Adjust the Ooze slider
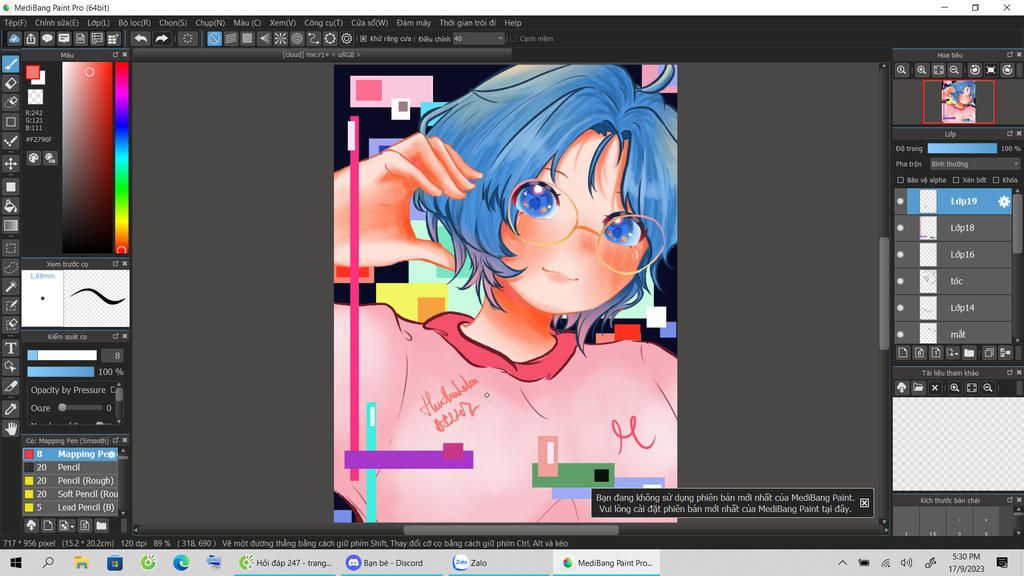 click(80, 408)
